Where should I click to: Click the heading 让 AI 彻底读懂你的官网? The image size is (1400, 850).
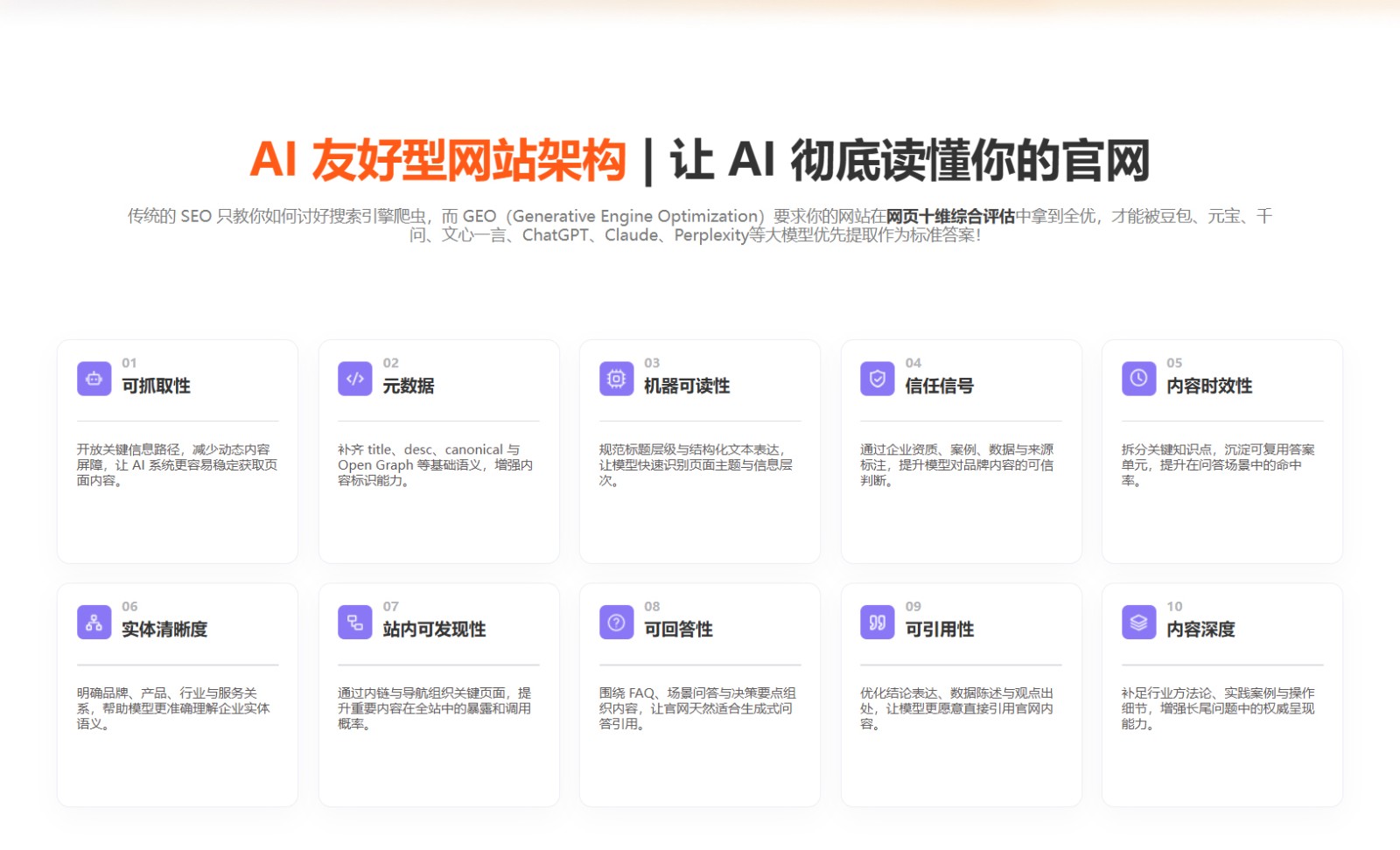click(910, 160)
